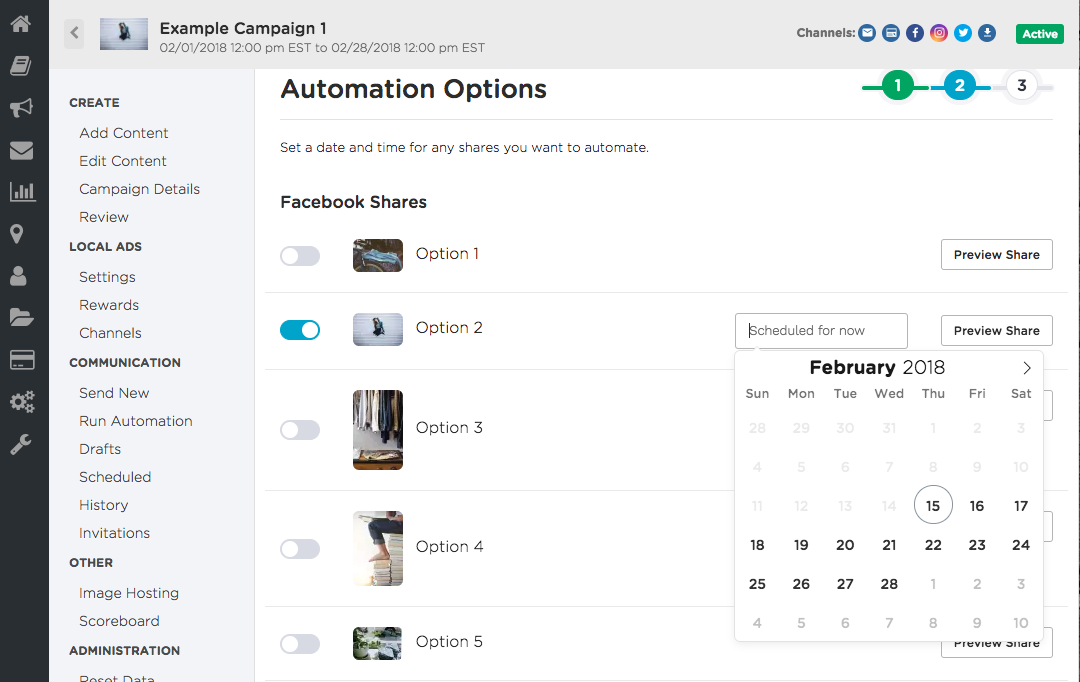This screenshot has width=1080, height=682.
Task: Go to step 1 in progress
Action: 897,85
